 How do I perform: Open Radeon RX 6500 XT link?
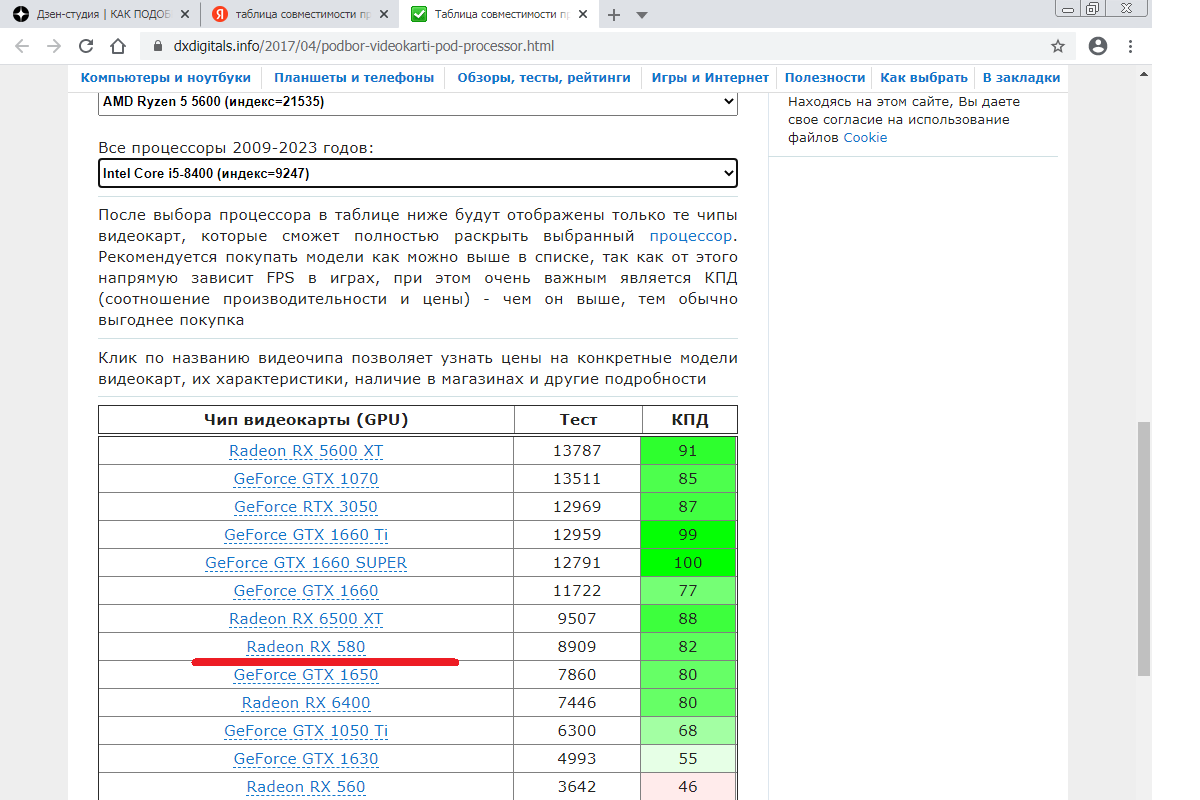click(x=306, y=619)
